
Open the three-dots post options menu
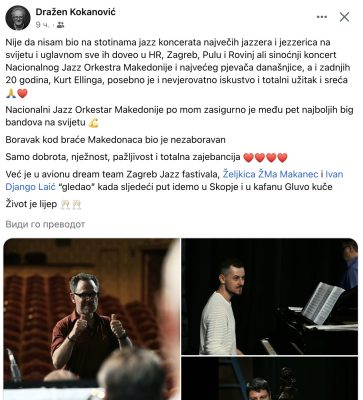click(322, 17)
